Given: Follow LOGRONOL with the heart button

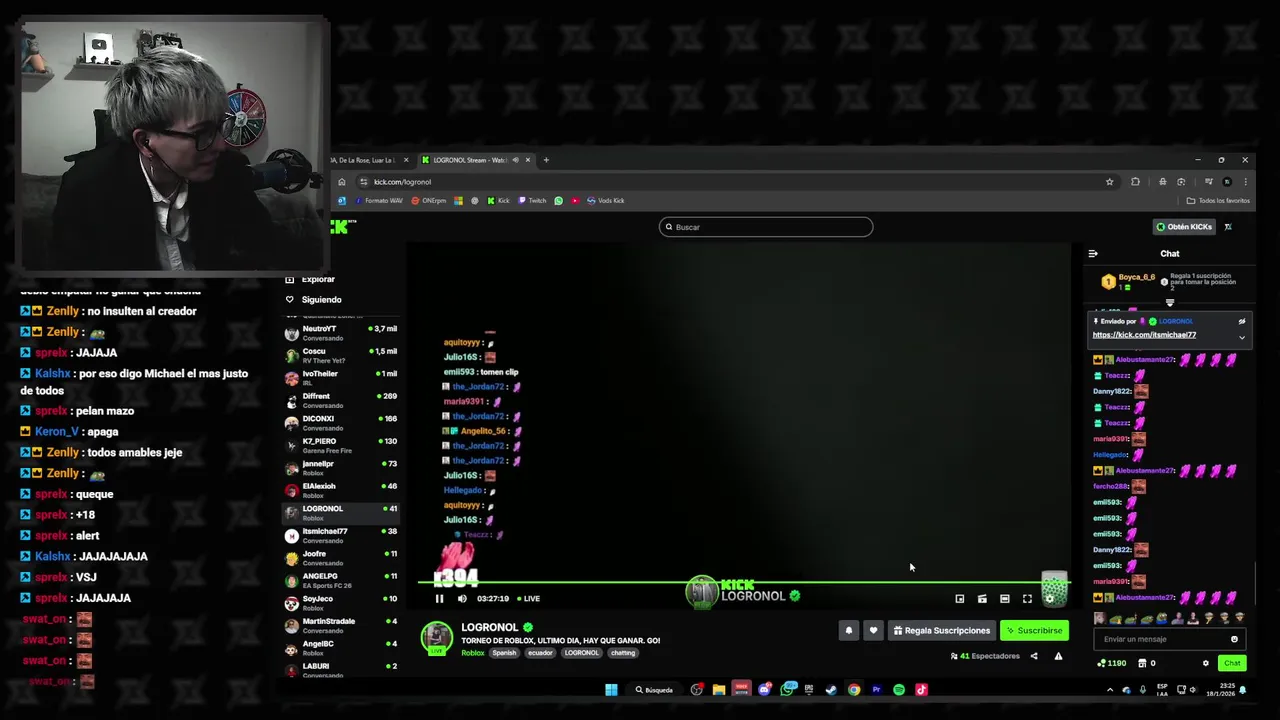Looking at the screenshot, I should pyautogui.click(x=873, y=631).
